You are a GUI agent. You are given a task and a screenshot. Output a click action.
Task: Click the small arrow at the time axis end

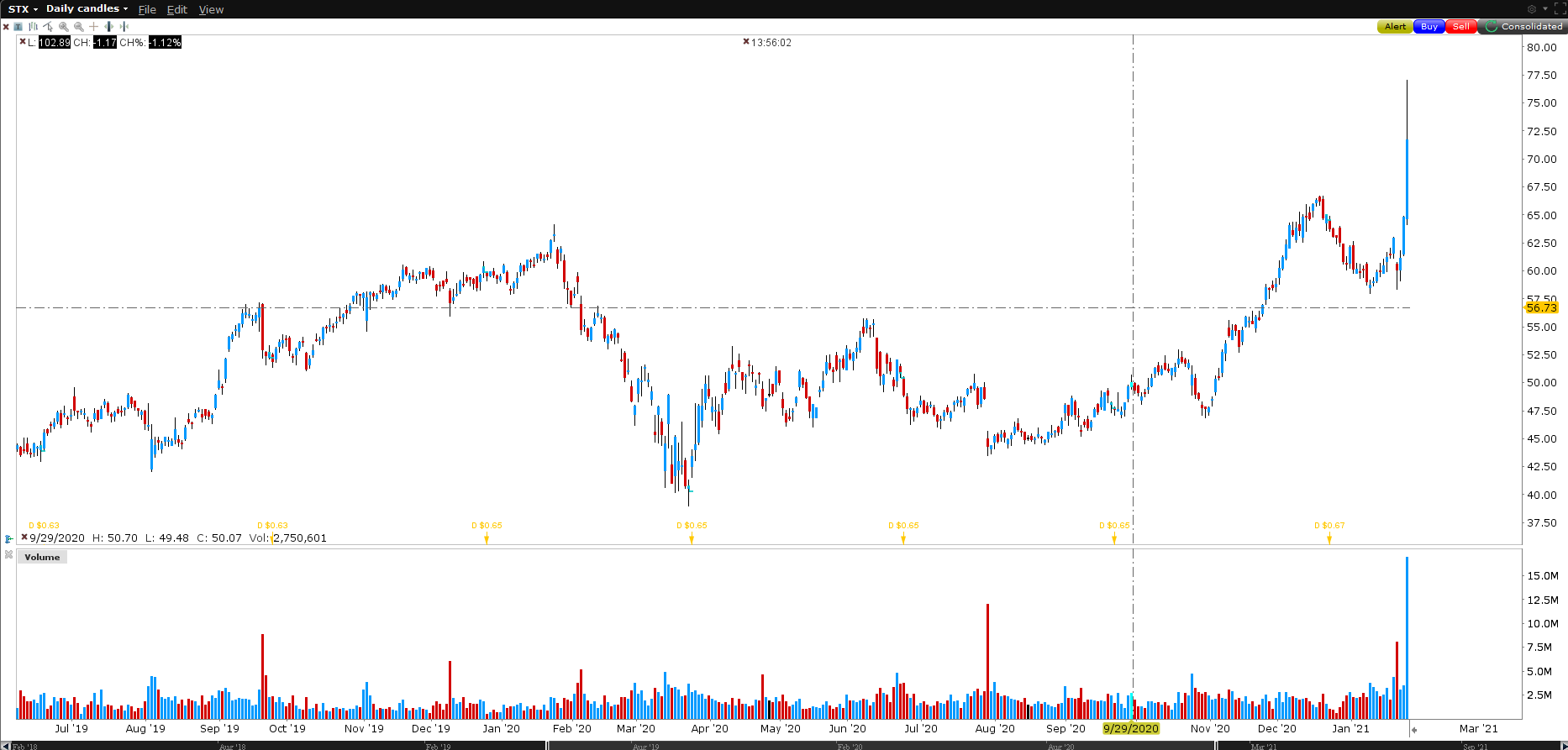point(1414,730)
